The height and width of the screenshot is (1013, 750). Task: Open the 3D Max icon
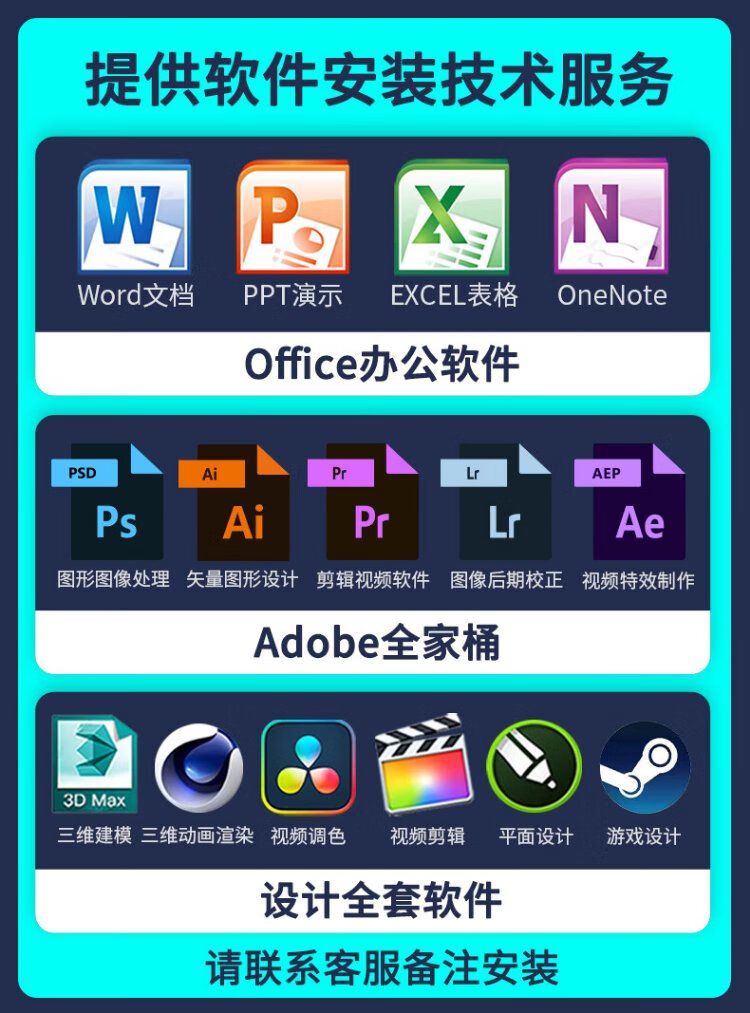tap(94, 764)
